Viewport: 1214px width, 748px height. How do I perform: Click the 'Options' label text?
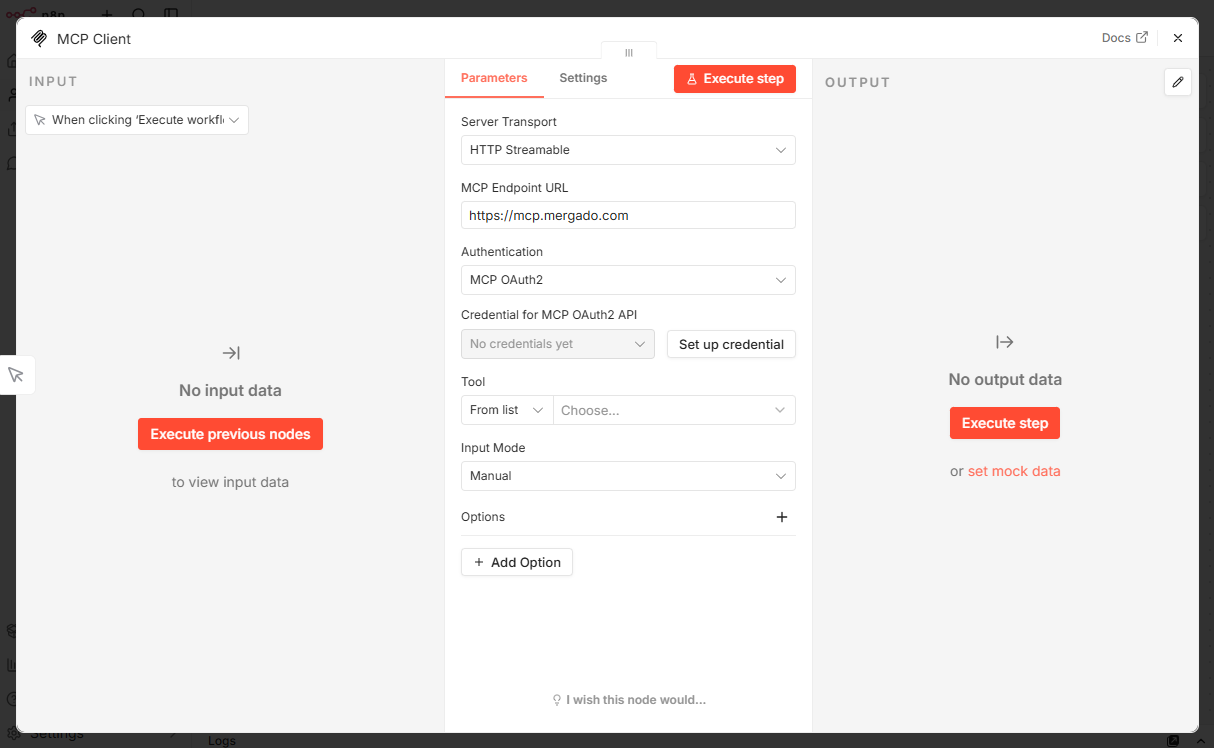[483, 517]
